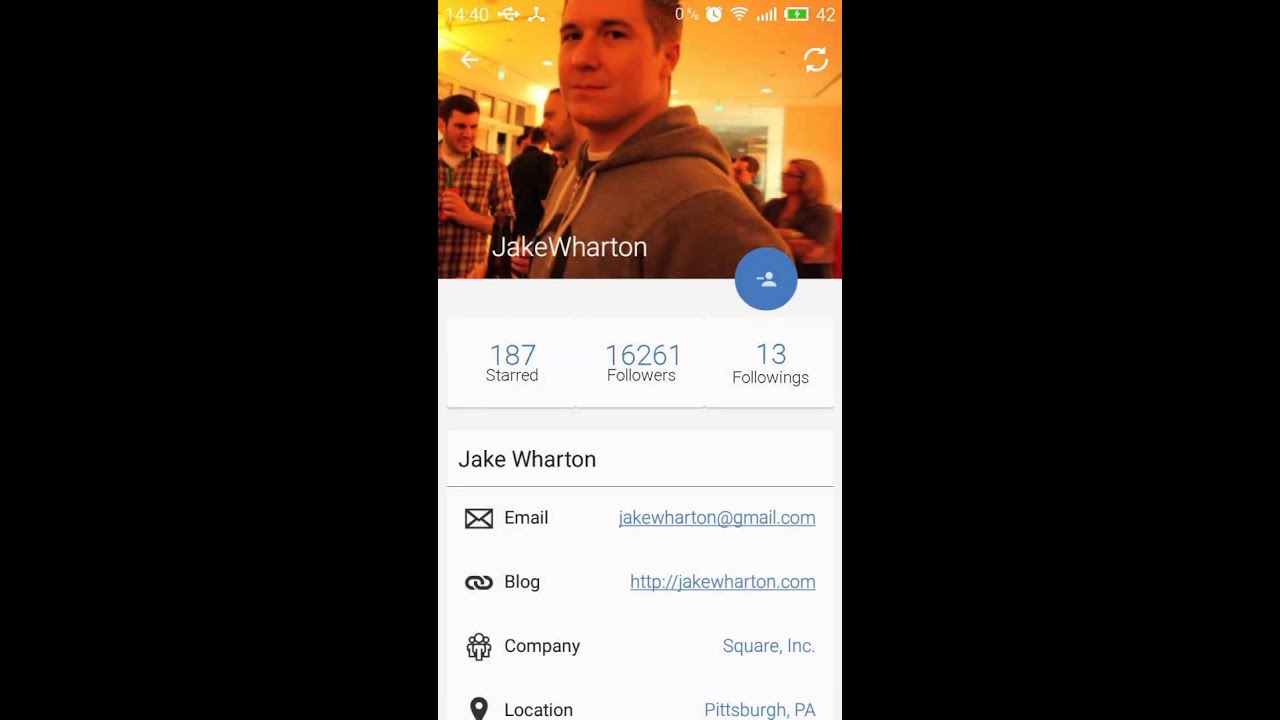Tap the Jake Wharton name heading
The height and width of the screenshot is (720, 1280).
tap(527, 459)
